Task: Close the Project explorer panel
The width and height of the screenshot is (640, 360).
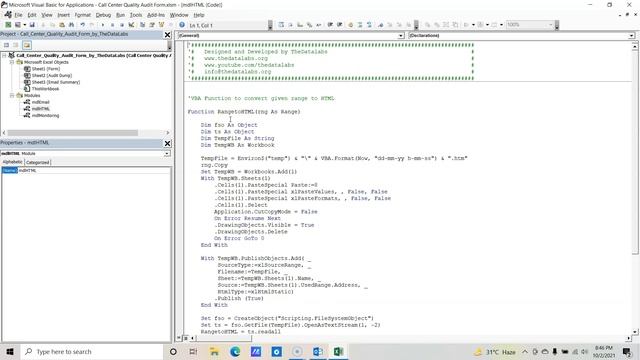Action: (167, 35)
